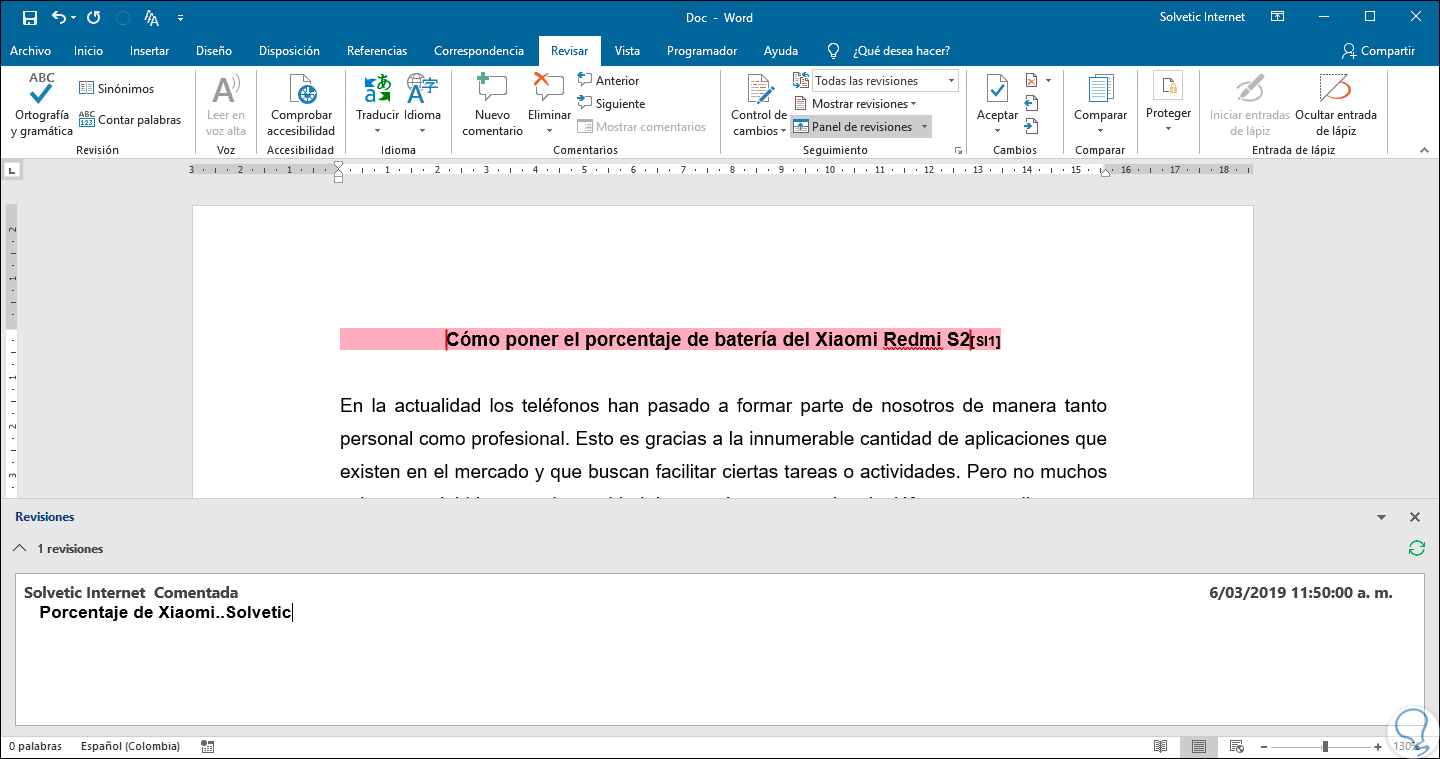
Task: Add a Nuevo comentario
Action: pos(492,90)
